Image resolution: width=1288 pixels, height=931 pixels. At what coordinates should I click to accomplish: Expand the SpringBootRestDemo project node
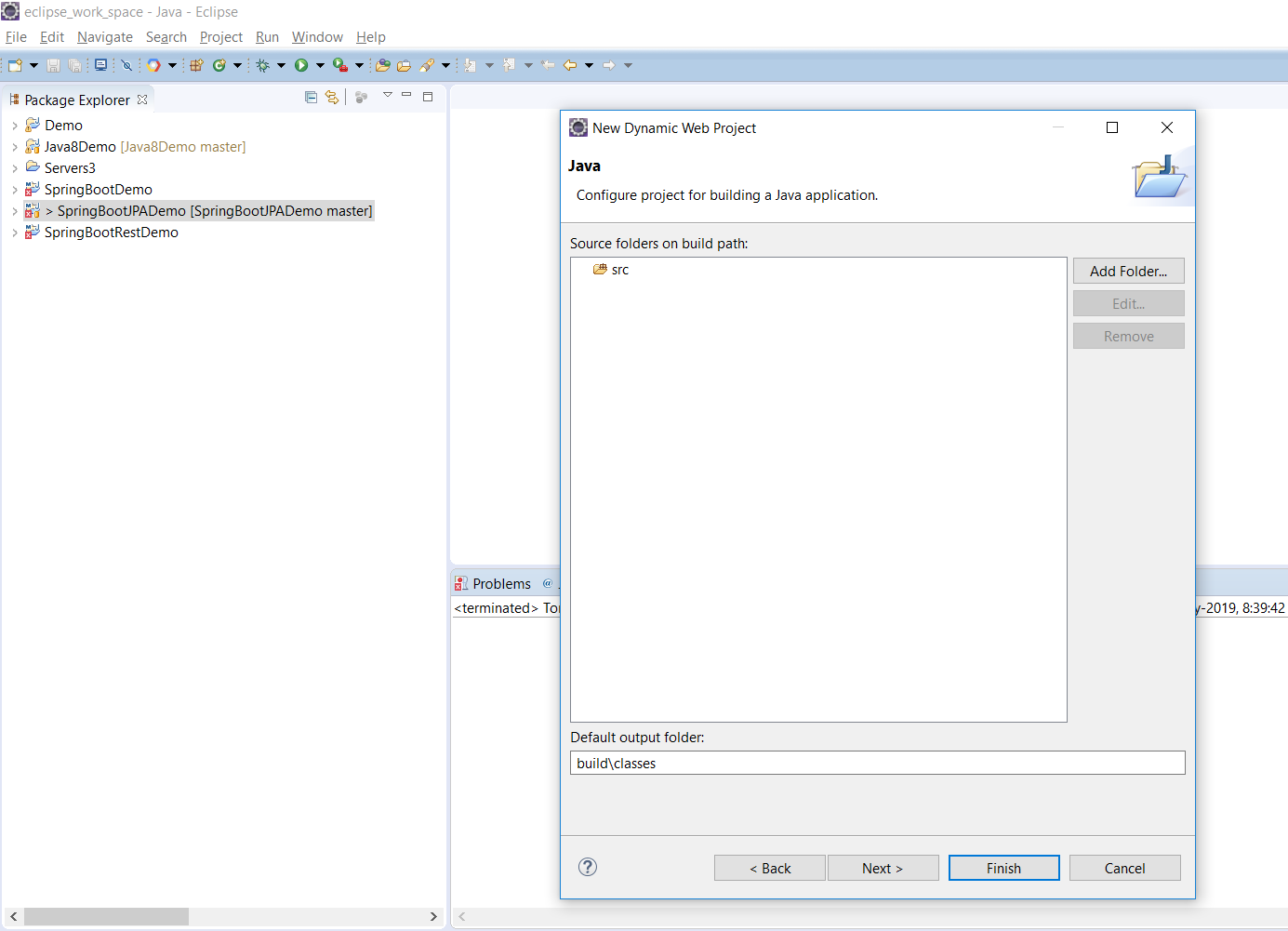(15, 233)
